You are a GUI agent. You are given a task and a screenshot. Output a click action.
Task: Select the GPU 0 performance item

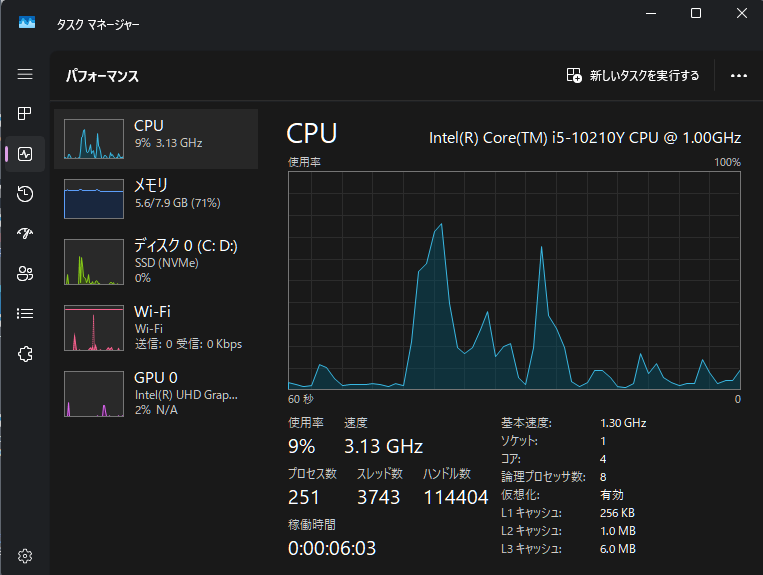click(x=156, y=394)
